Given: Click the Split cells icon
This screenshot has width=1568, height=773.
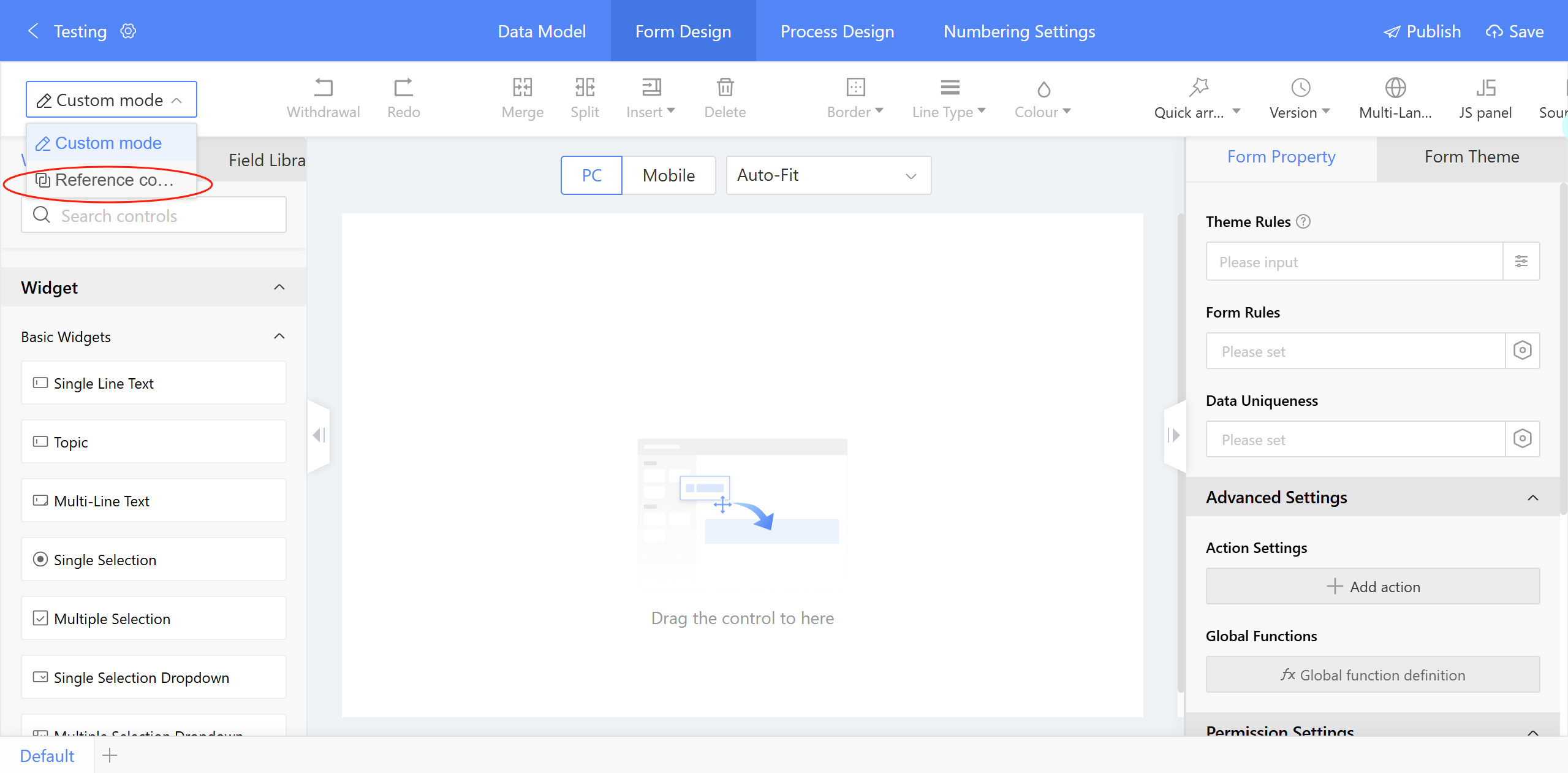Looking at the screenshot, I should click(x=585, y=88).
